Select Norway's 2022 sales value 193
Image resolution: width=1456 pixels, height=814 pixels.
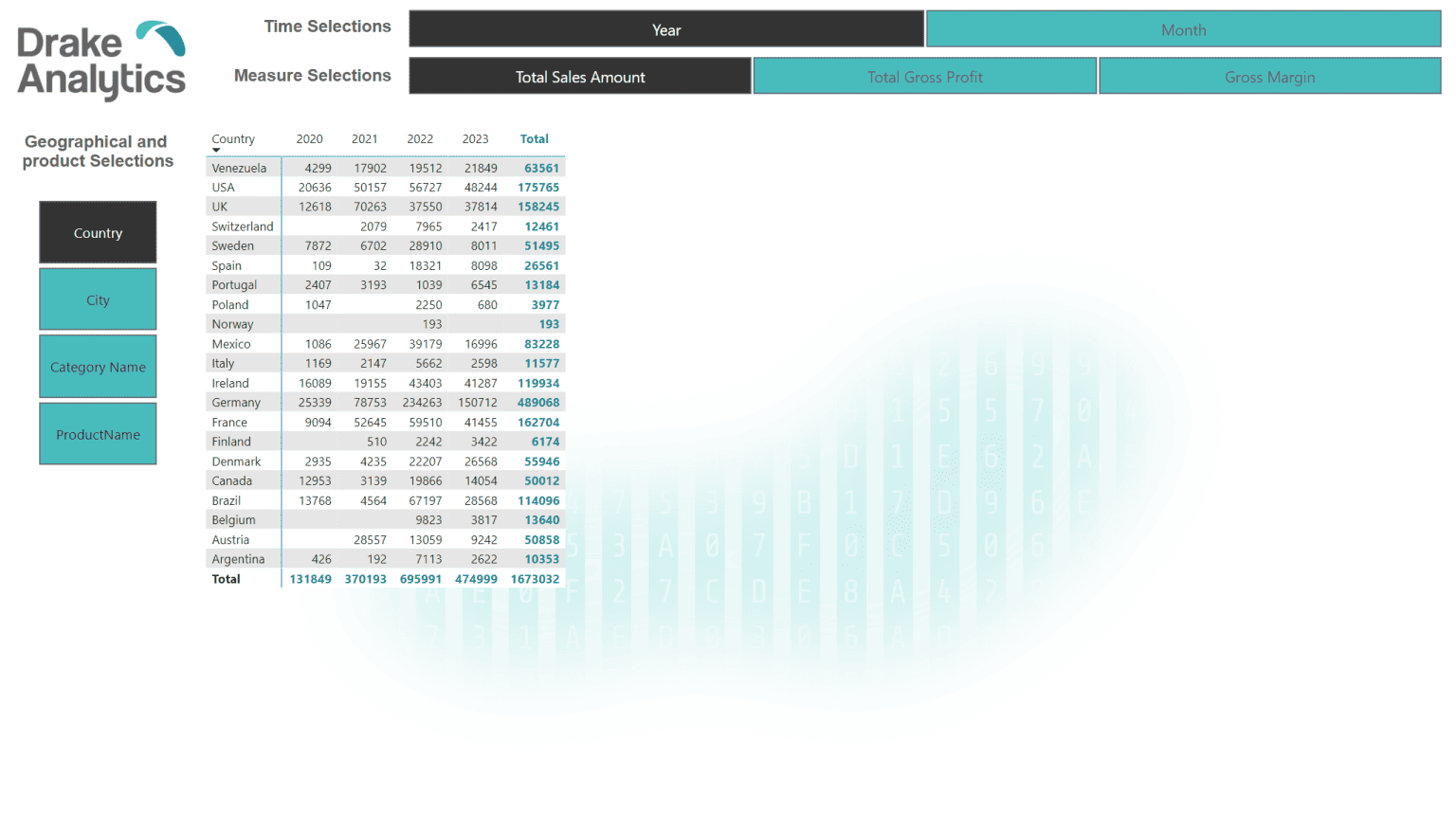coord(431,324)
